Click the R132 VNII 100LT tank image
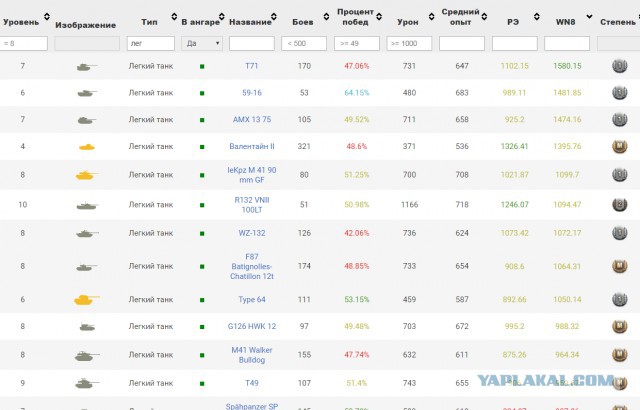640x410 pixels. (x=87, y=205)
